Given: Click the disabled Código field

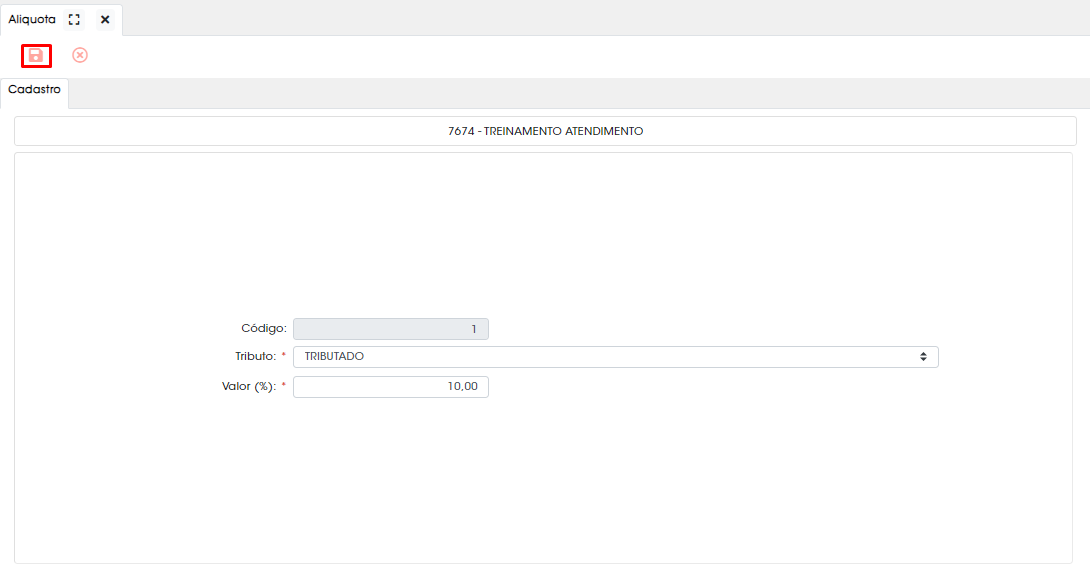Looking at the screenshot, I should [x=391, y=329].
